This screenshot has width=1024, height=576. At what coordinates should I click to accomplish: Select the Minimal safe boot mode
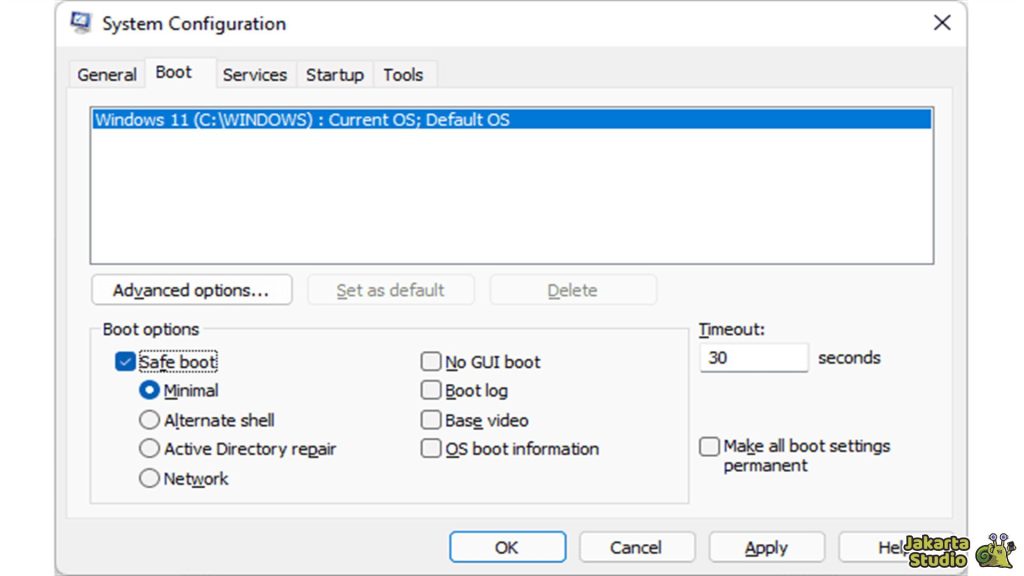[x=149, y=390]
